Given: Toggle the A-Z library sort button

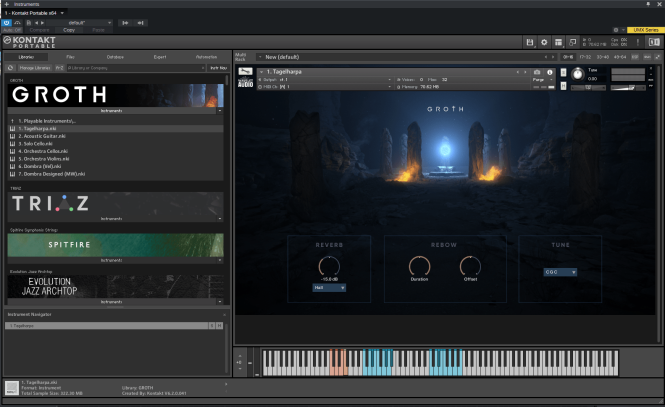Looking at the screenshot, I should point(59,68).
